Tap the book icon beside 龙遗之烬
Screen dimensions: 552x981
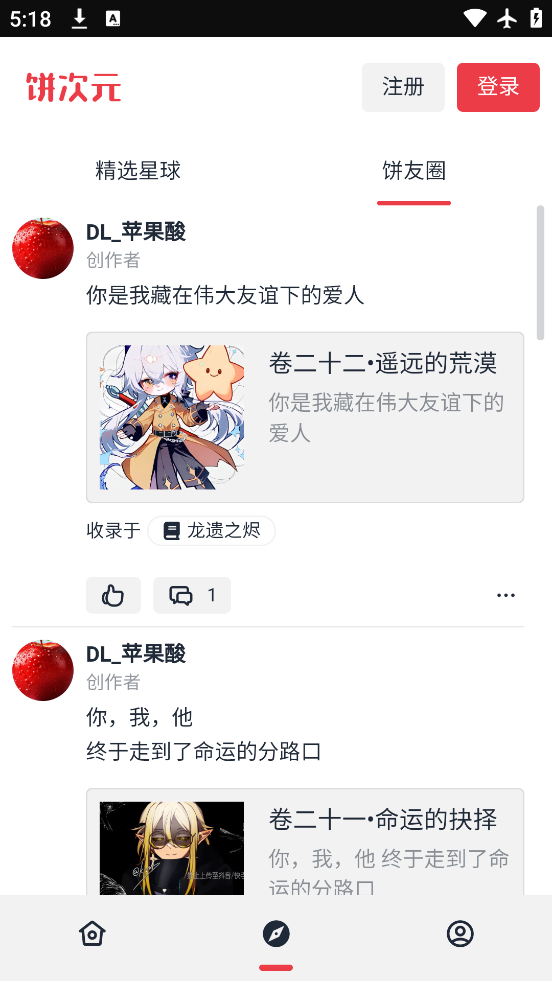(x=171, y=531)
